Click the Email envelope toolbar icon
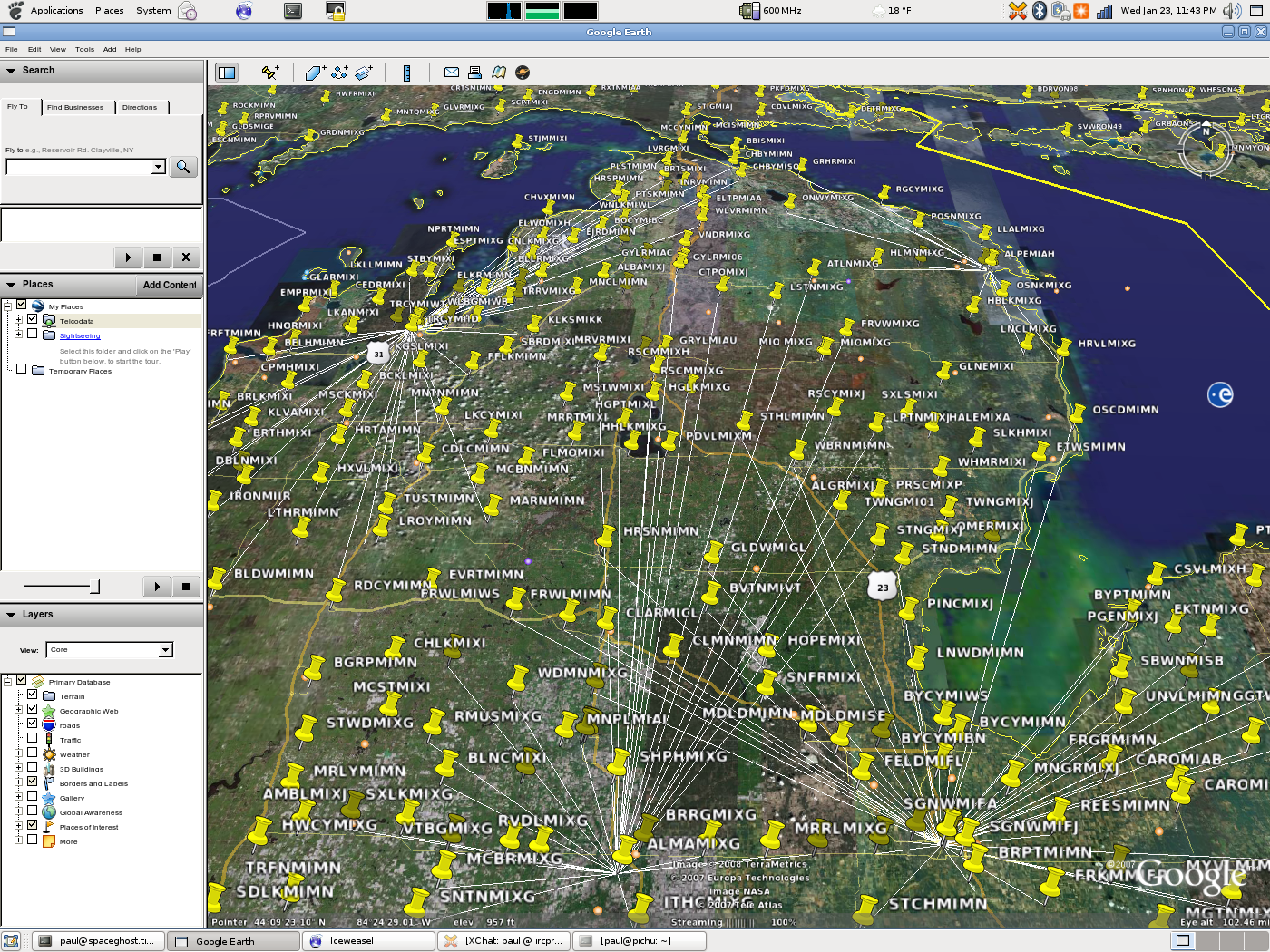The height and width of the screenshot is (952, 1270). 451,73
